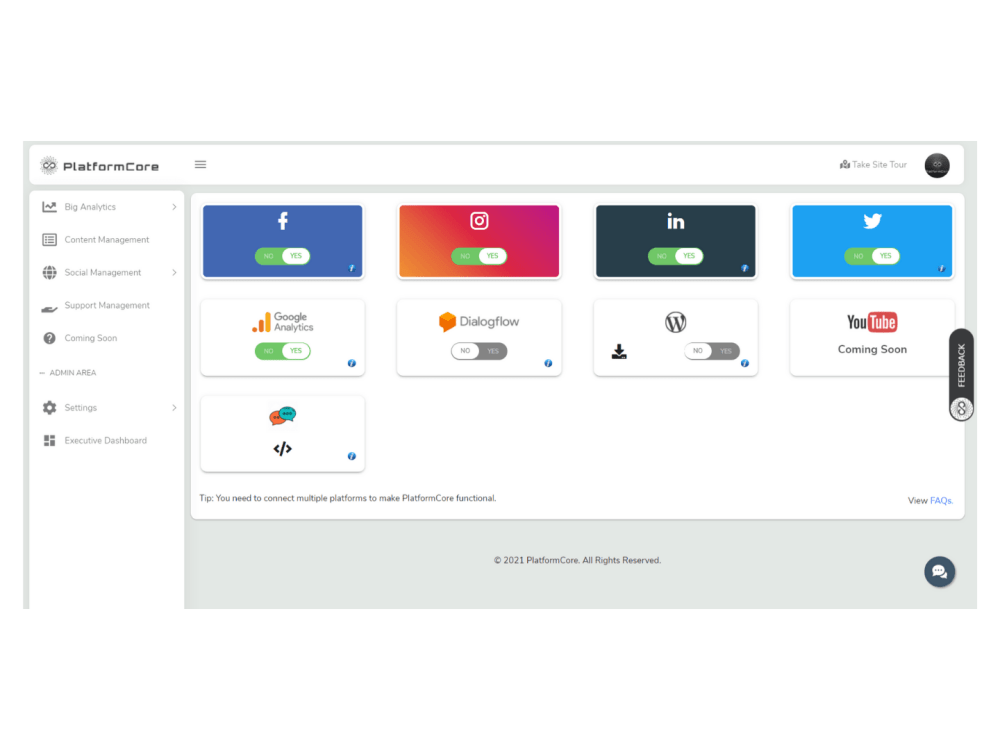1000x750 pixels.
Task: Open info icon on Twitter card
Action: pyautogui.click(x=941, y=268)
